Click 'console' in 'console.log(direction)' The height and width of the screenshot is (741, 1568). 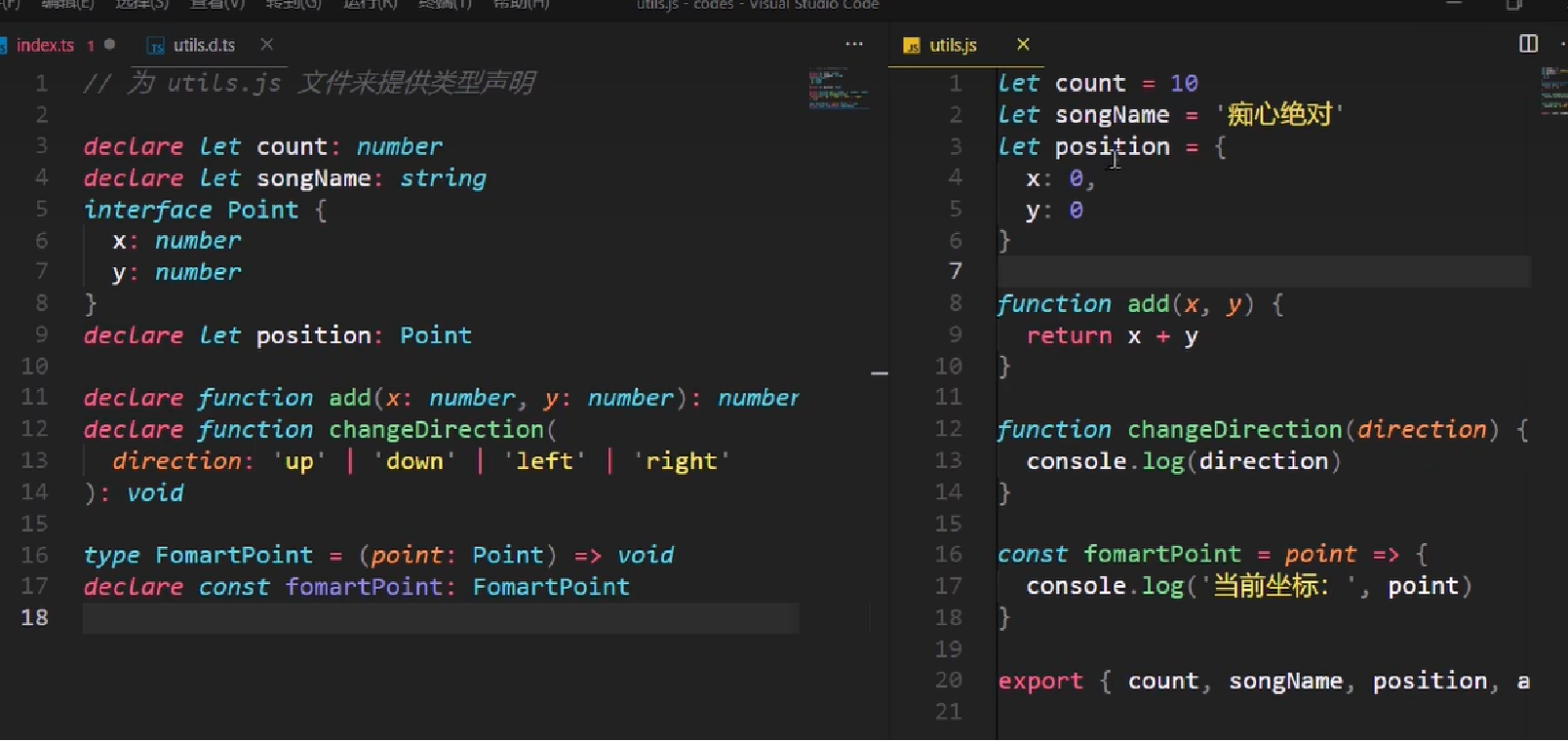tap(1077, 461)
